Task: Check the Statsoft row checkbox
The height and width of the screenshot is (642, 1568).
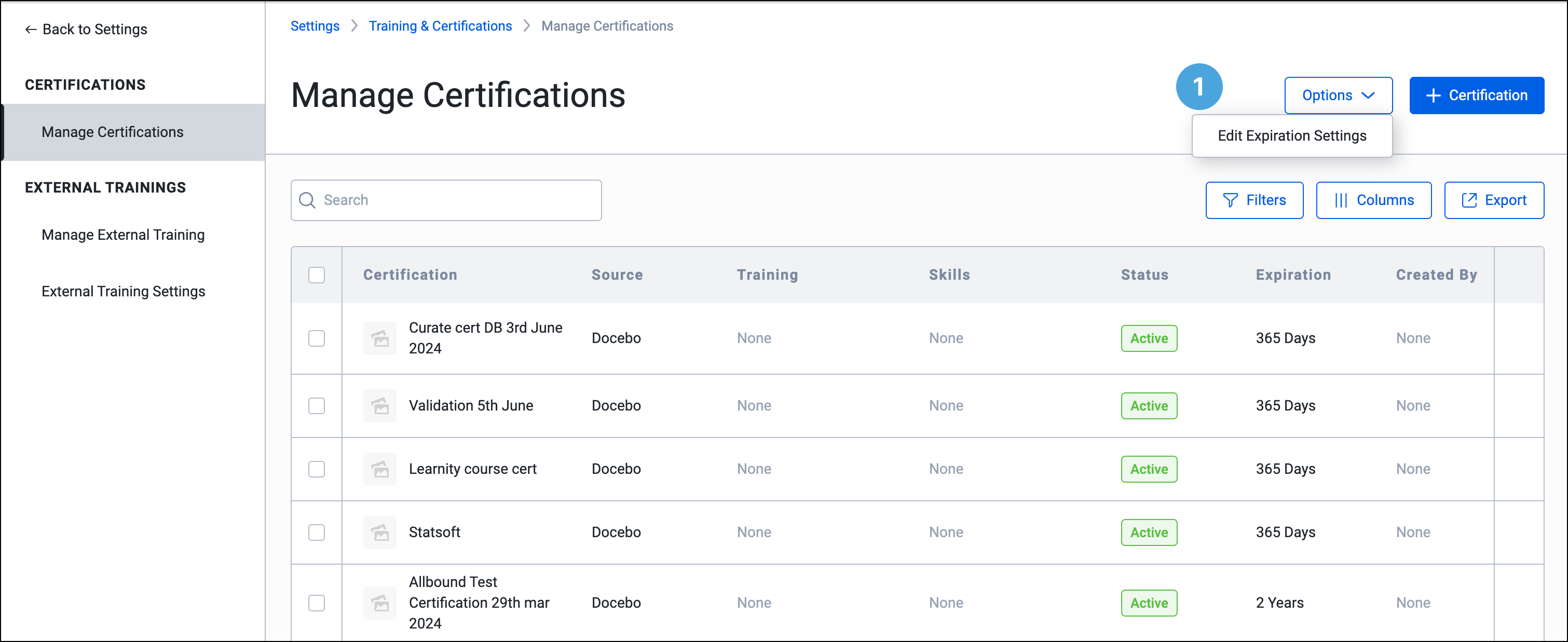Action: click(x=317, y=532)
